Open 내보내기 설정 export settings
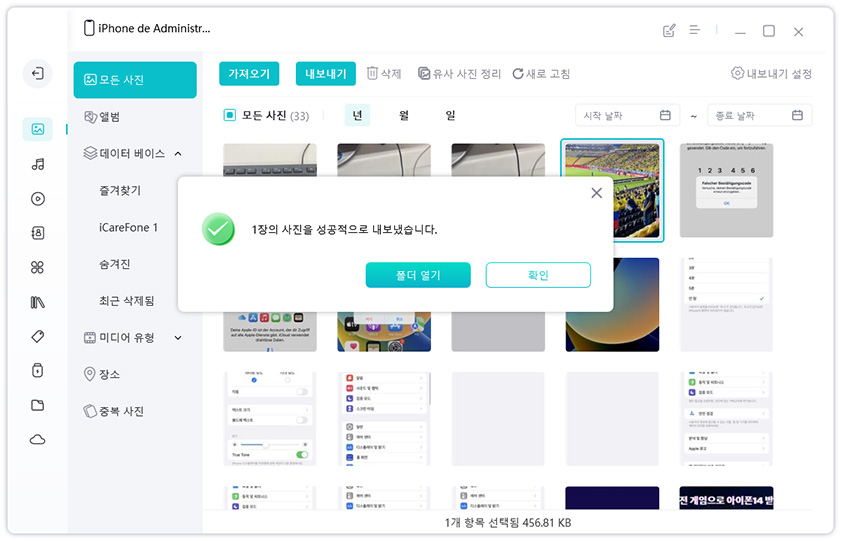The height and width of the screenshot is (541, 841). click(771, 73)
